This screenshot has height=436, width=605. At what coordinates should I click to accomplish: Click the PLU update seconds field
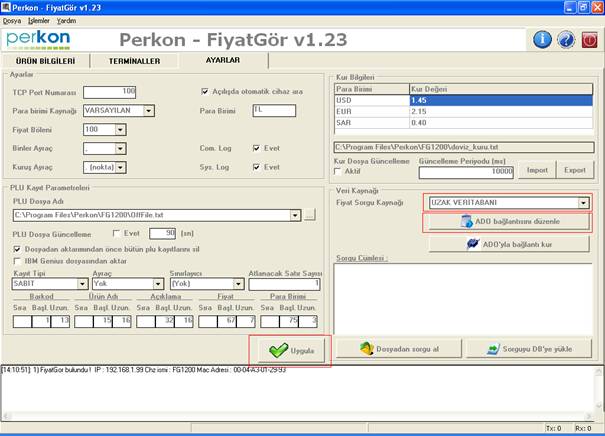[162, 233]
